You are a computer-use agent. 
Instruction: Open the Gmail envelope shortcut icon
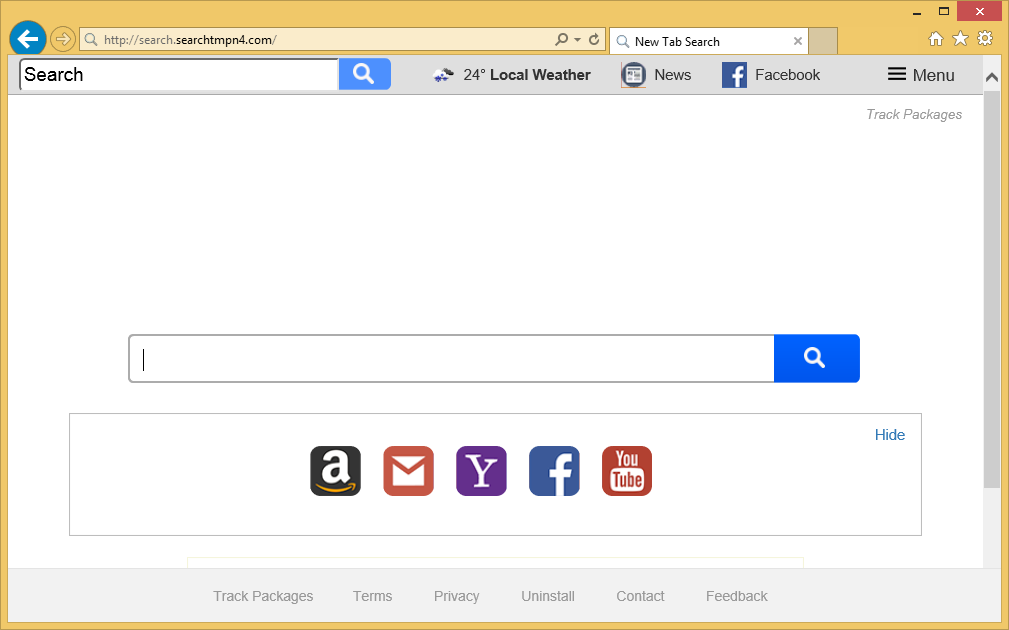409,471
